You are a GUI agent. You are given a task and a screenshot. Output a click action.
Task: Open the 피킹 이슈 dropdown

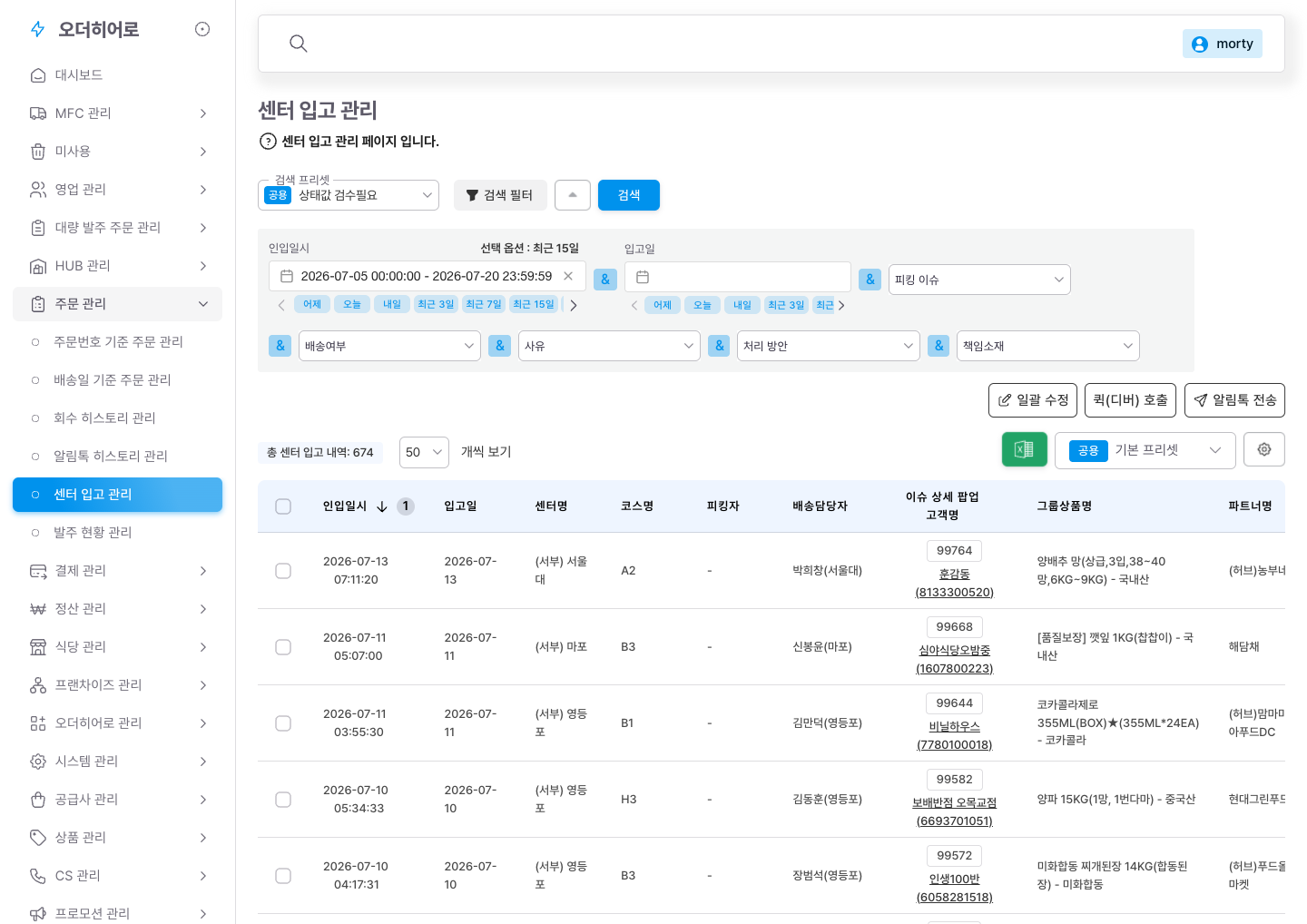click(x=979, y=280)
